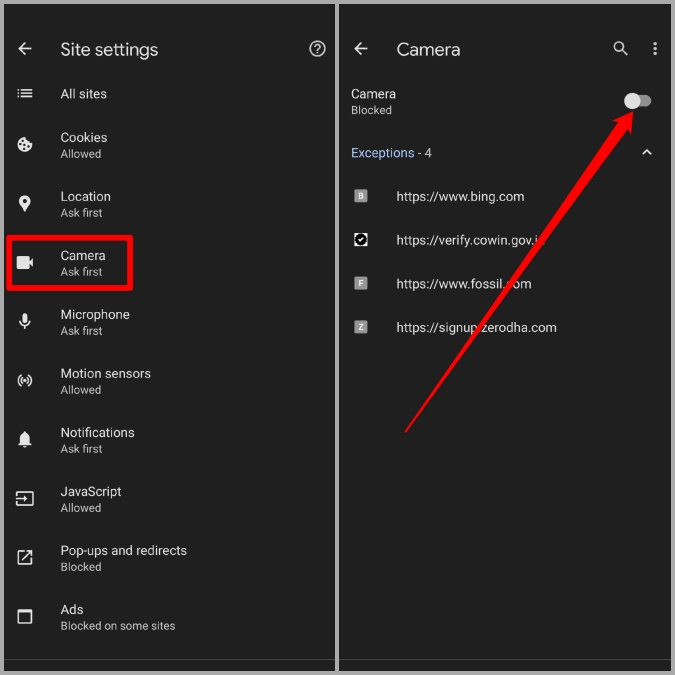This screenshot has height=675, width=675.
Task: Open Location settings entry
Action: point(169,204)
